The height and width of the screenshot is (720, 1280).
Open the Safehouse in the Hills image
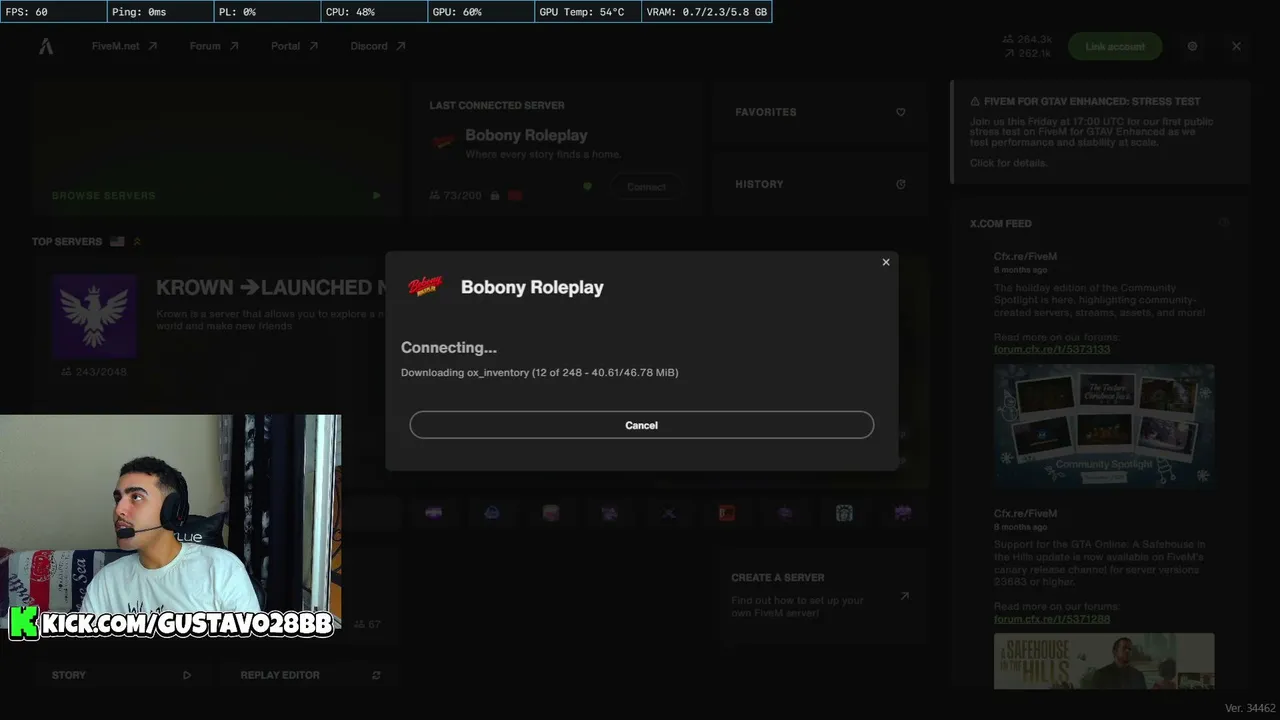[x=1104, y=661]
